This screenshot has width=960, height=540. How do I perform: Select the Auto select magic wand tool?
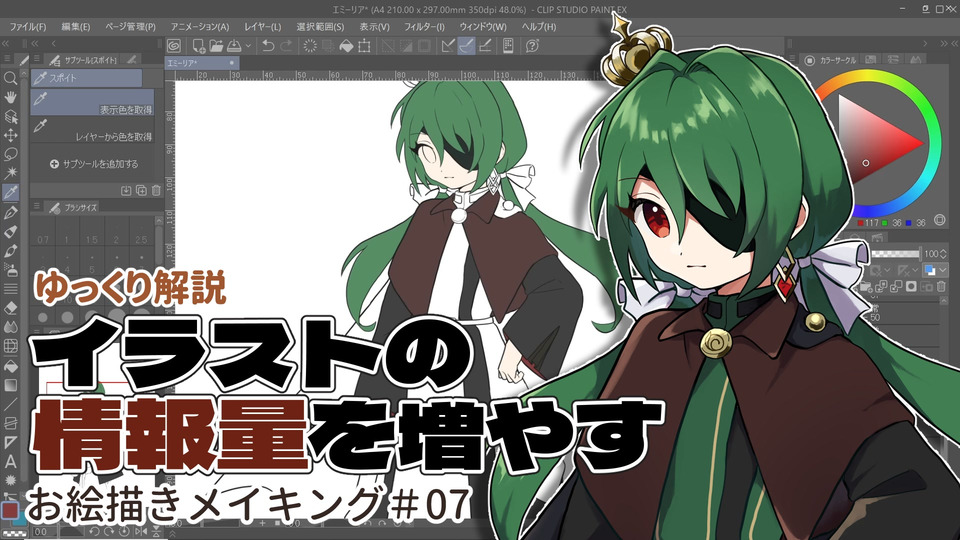point(10,173)
